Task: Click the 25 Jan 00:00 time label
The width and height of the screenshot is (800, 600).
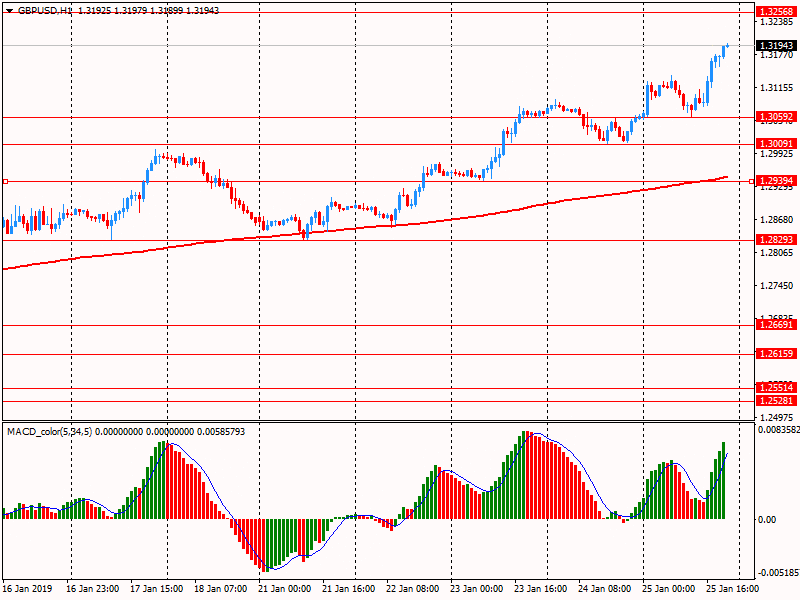Action: pyautogui.click(x=669, y=588)
